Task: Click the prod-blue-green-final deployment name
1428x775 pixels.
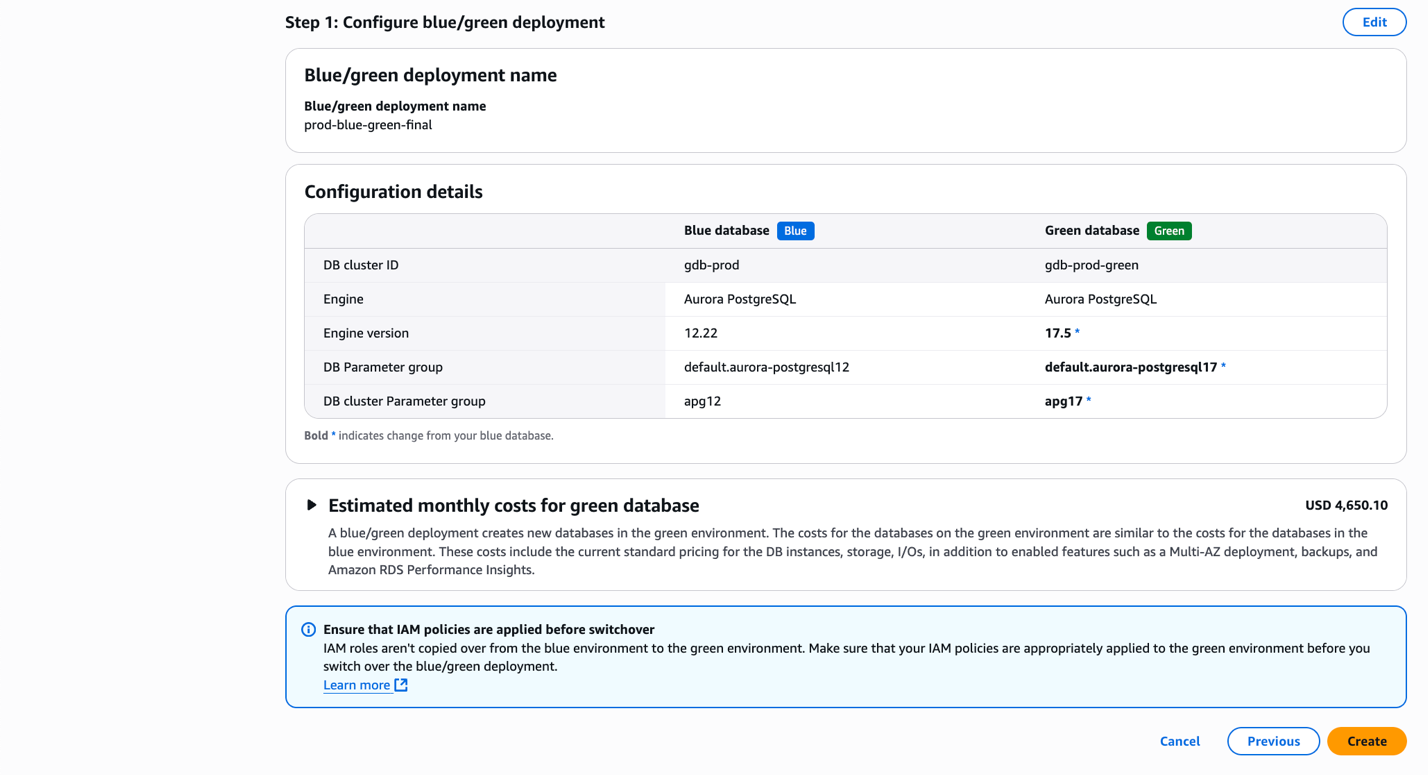Action: (368, 125)
